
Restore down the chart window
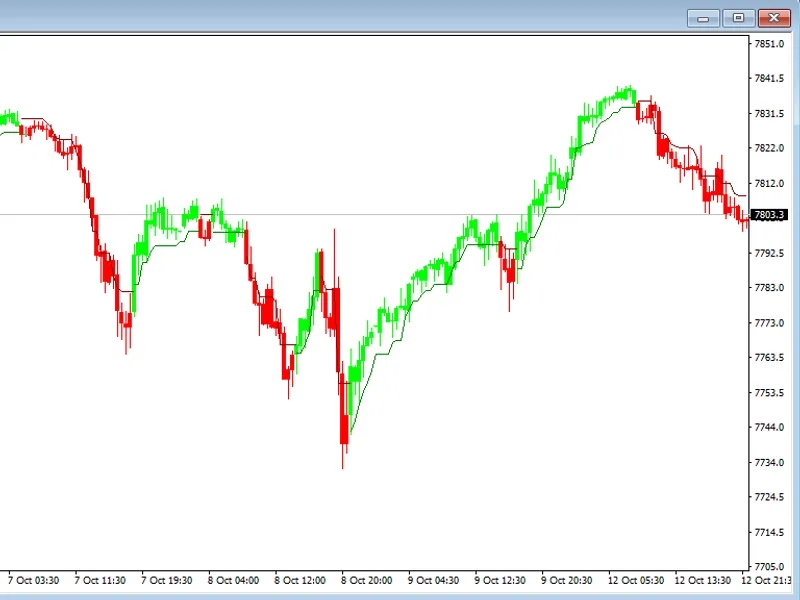click(738, 18)
